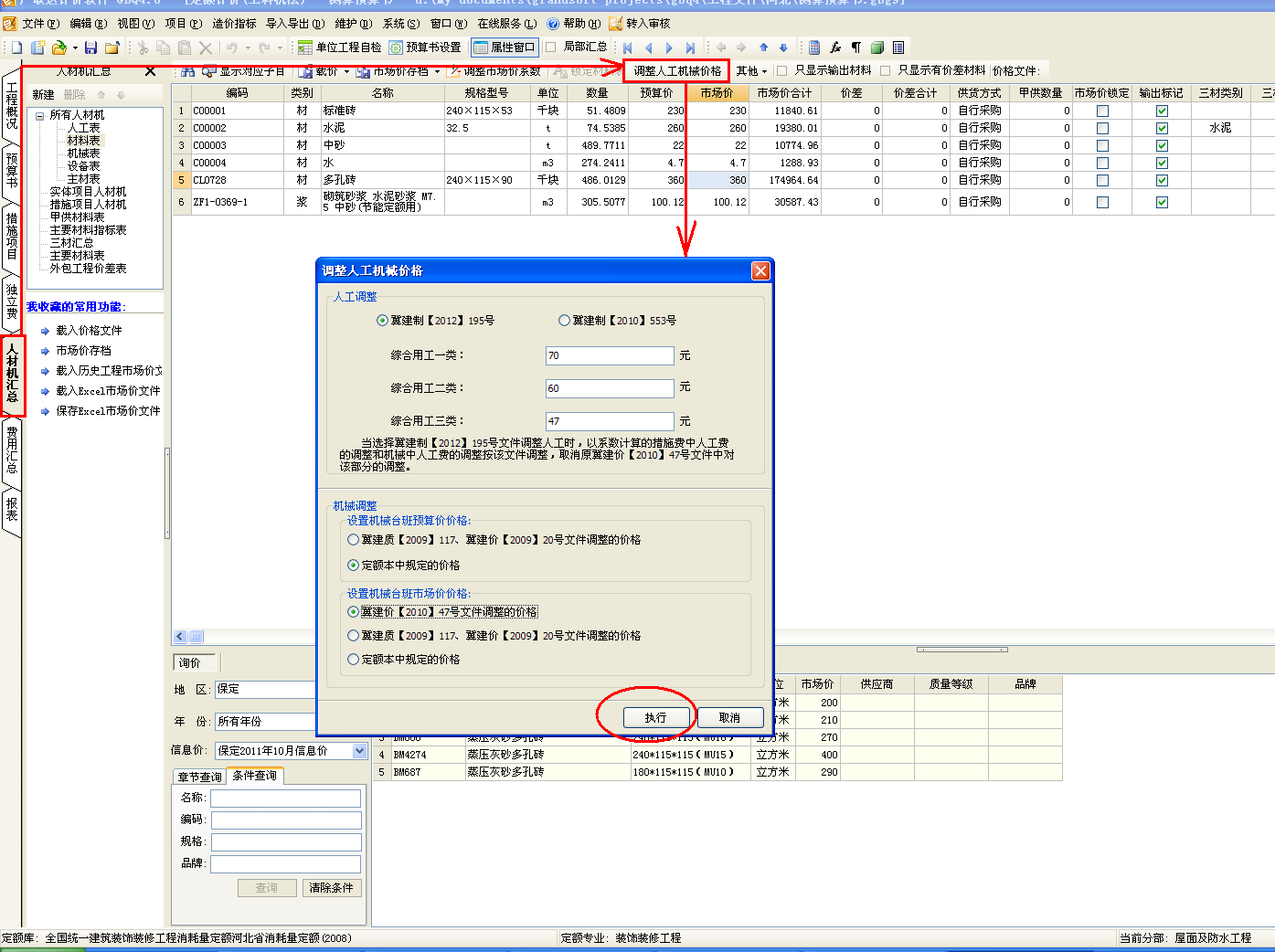Click 地区 combo box 保定
The height and width of the screenshot is (952, 1275).
click(x=265, y=690)
